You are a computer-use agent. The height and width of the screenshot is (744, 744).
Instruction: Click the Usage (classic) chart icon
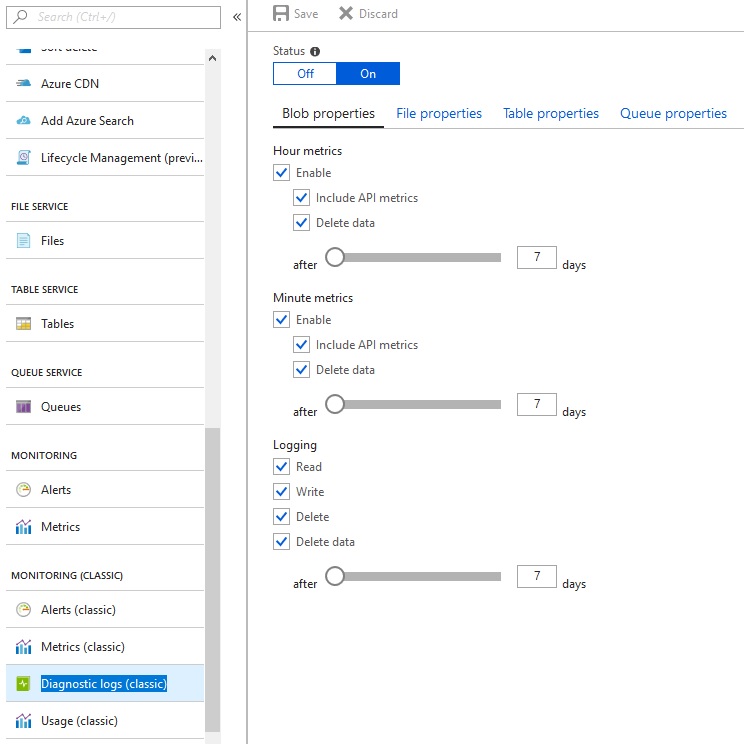[23, 720]
